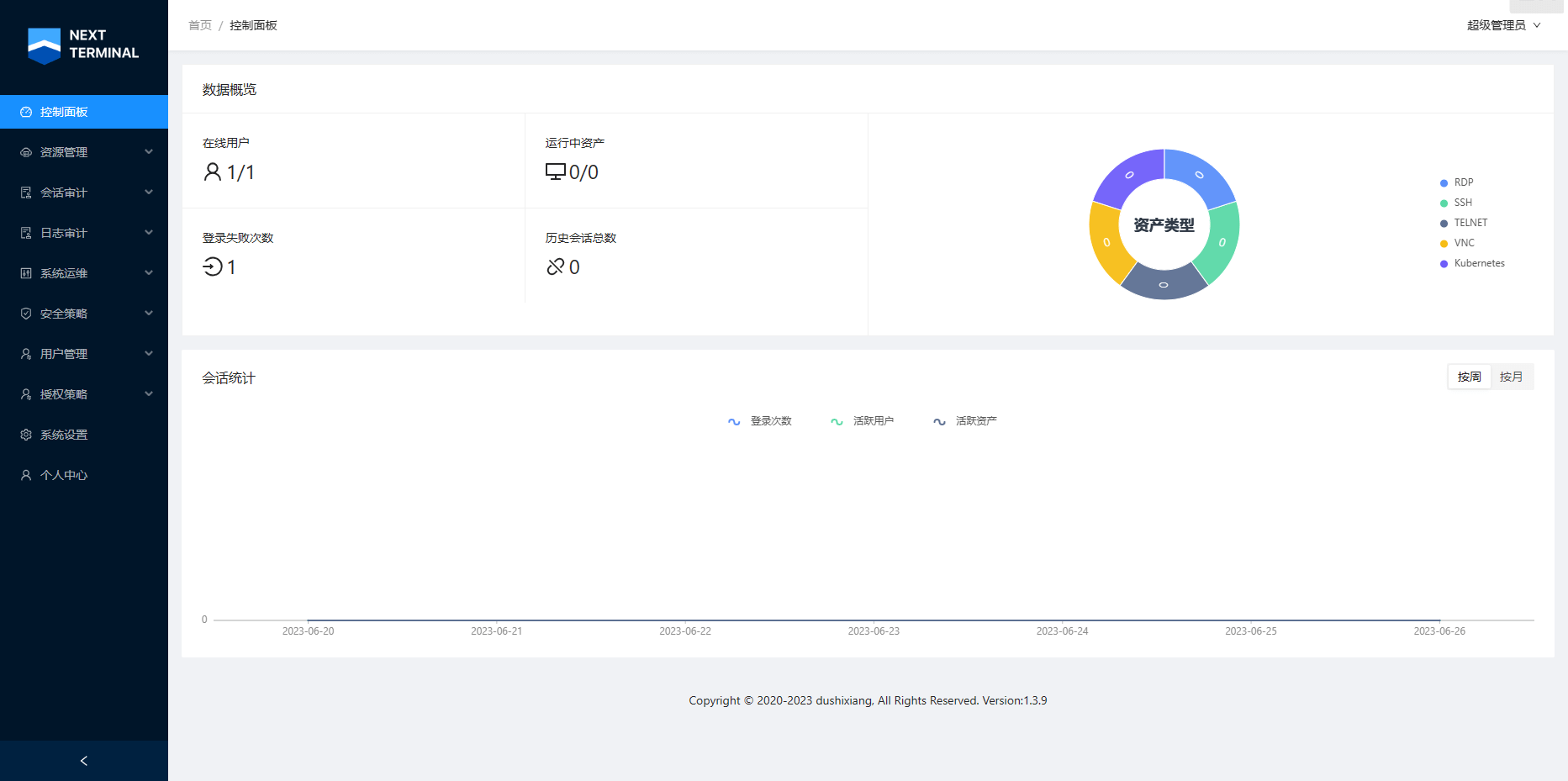This screenshot has height=781, width=1568.
Task: Click the 控制面板 dashboard icon in sidebar
Action: [x=26, y=112]
